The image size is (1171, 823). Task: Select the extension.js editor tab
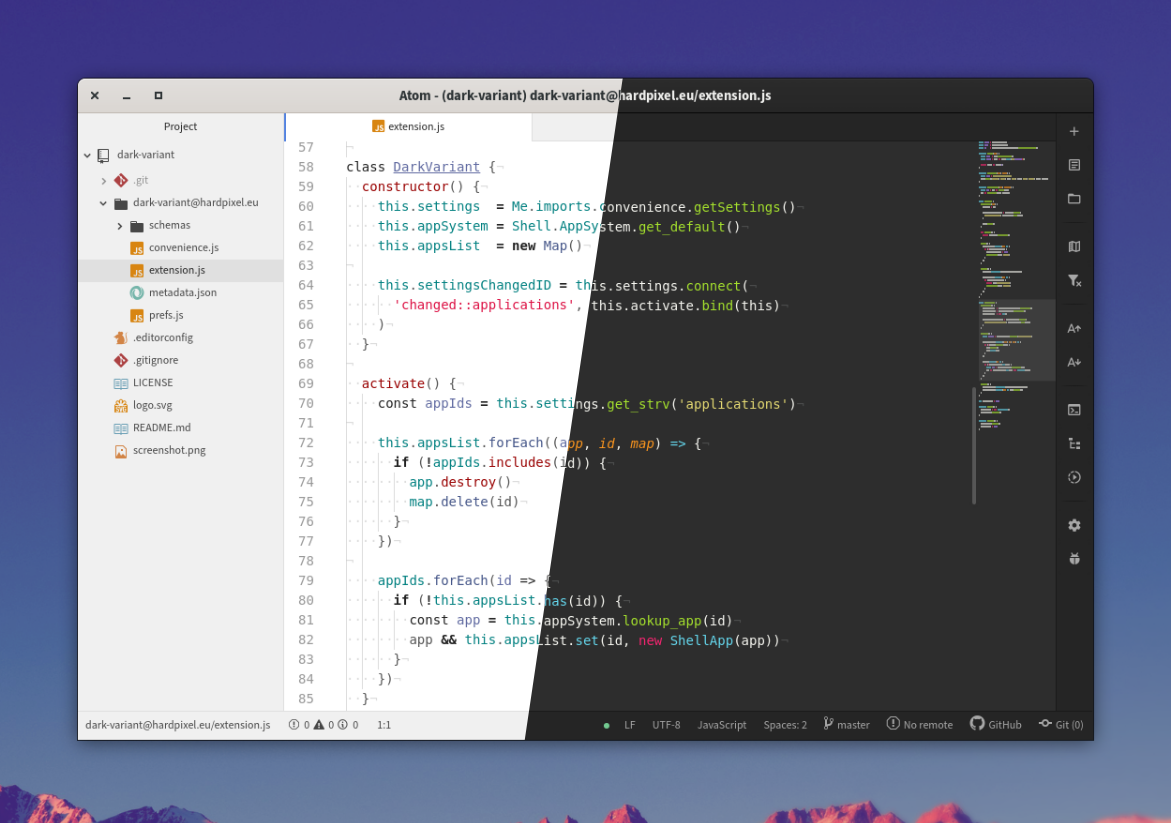pyautogui.click(x=409, y=126)
